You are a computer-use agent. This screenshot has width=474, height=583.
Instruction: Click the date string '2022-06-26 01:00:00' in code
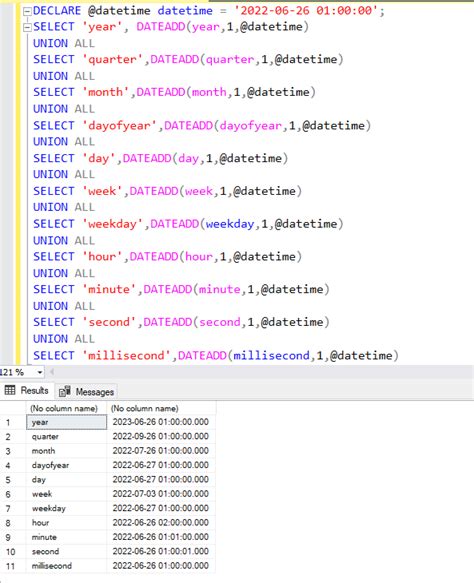pyautogui.click(x=306, y=11)
